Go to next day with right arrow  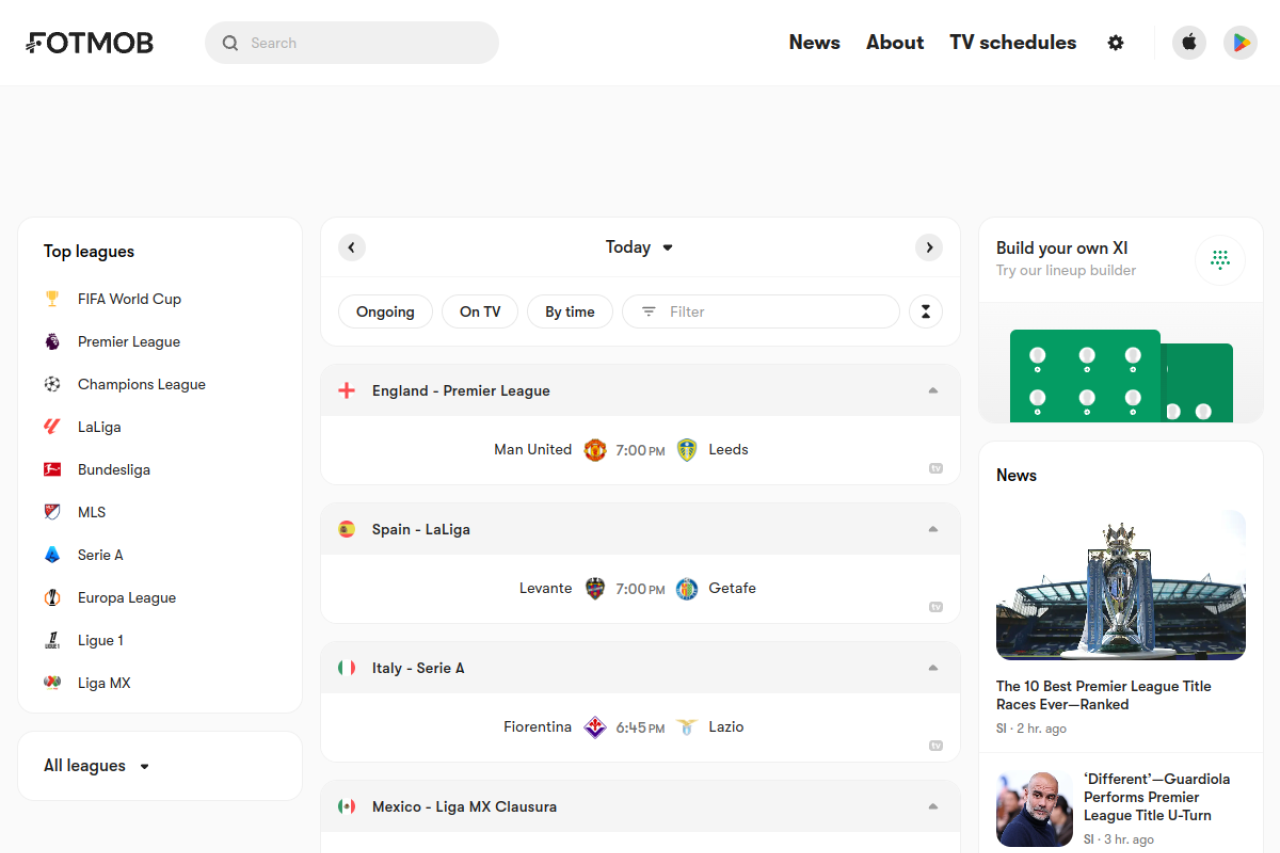tap(929, 248)
